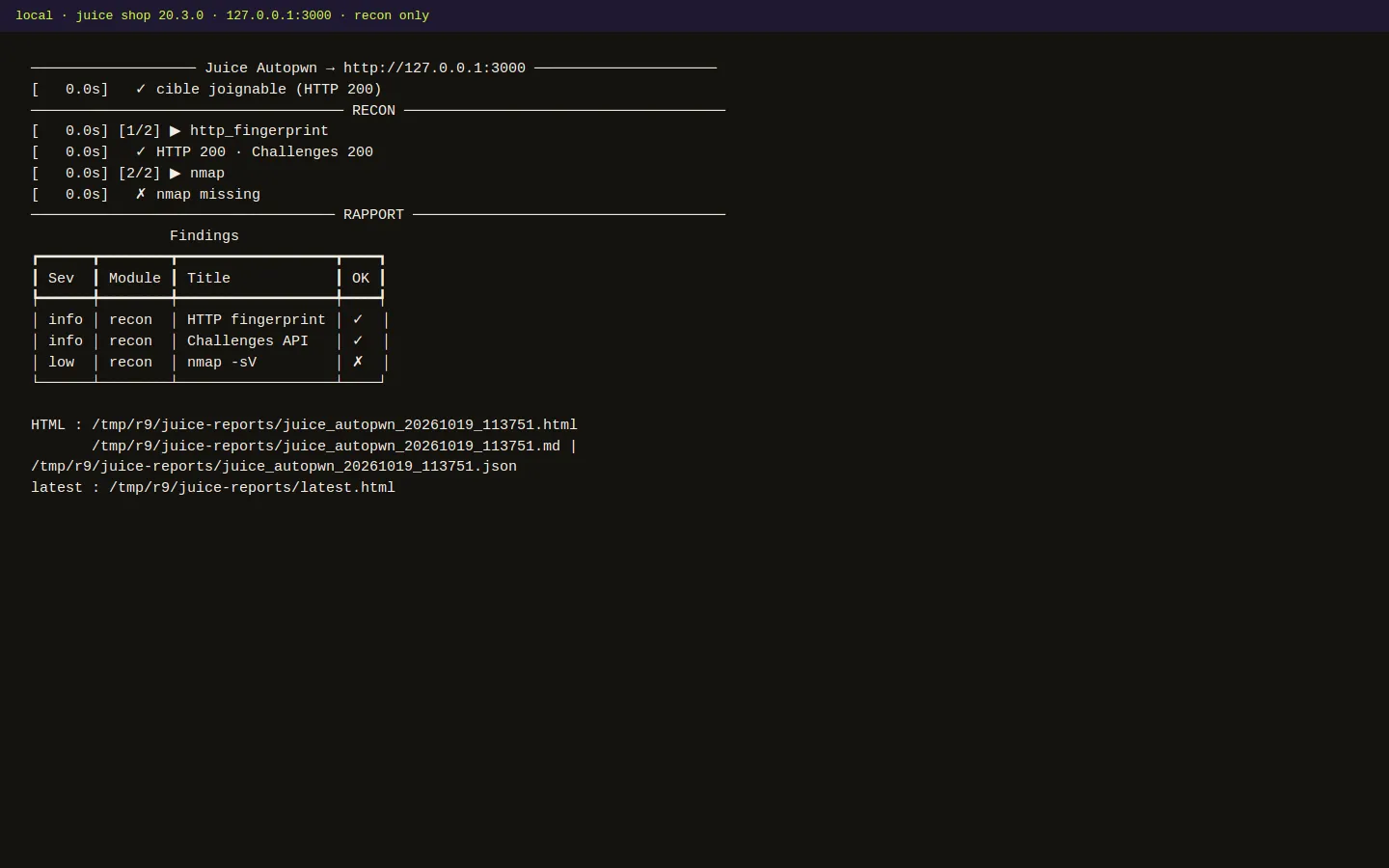Click the 'Findings' table title
Screen dimensions: 1389x868
click(204, 236)
